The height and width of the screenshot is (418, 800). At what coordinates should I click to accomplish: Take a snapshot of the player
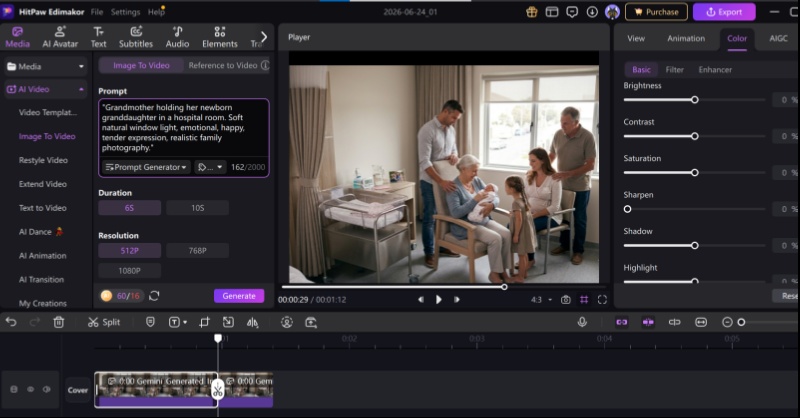(565, 300)
